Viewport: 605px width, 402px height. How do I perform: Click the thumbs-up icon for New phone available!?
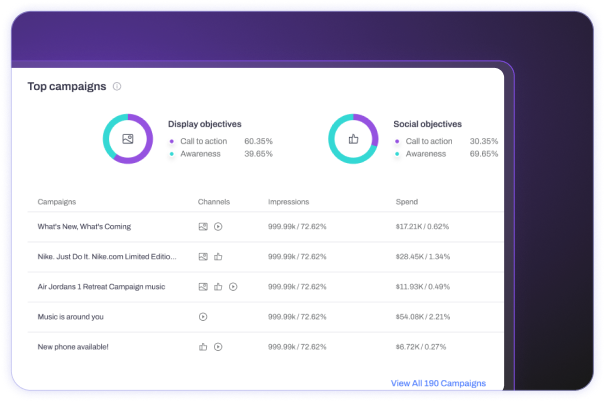pos(203,347)
